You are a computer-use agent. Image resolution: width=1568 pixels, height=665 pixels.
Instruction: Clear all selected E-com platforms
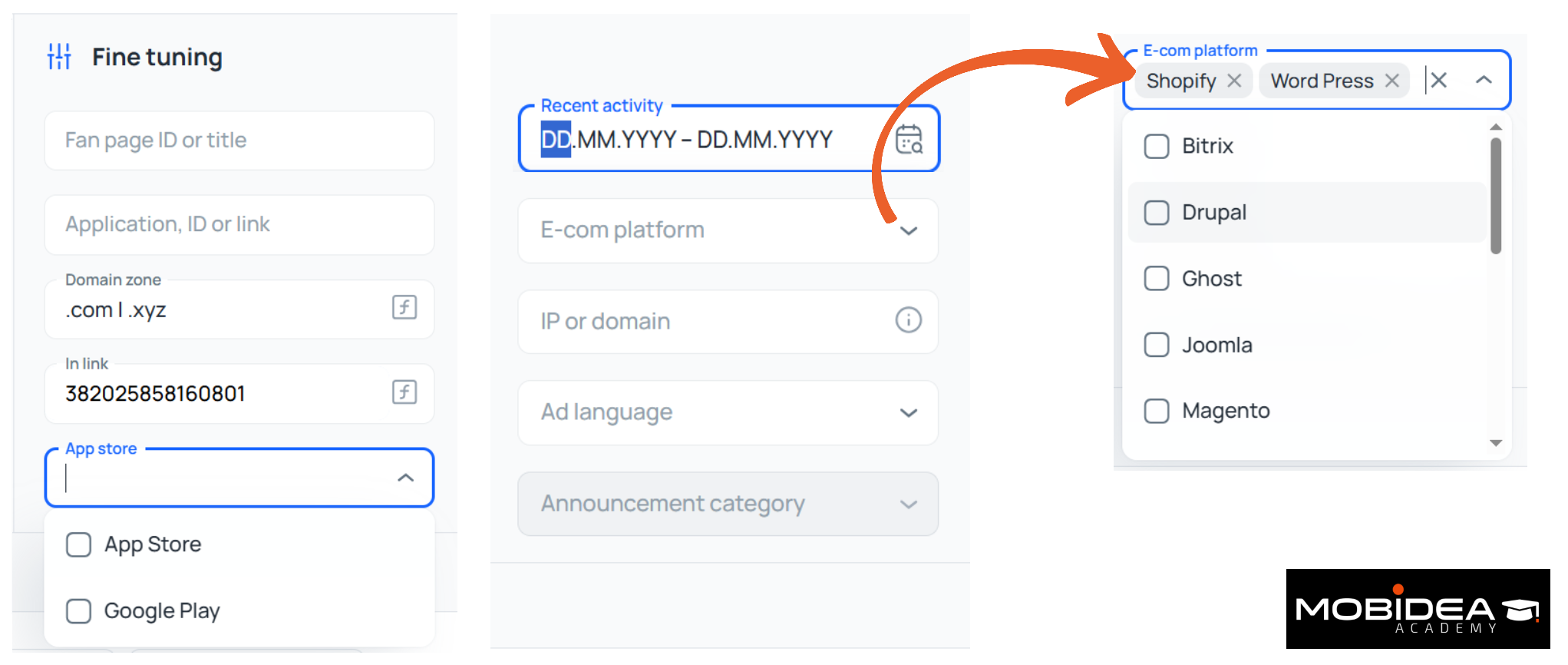(1439, 81)
